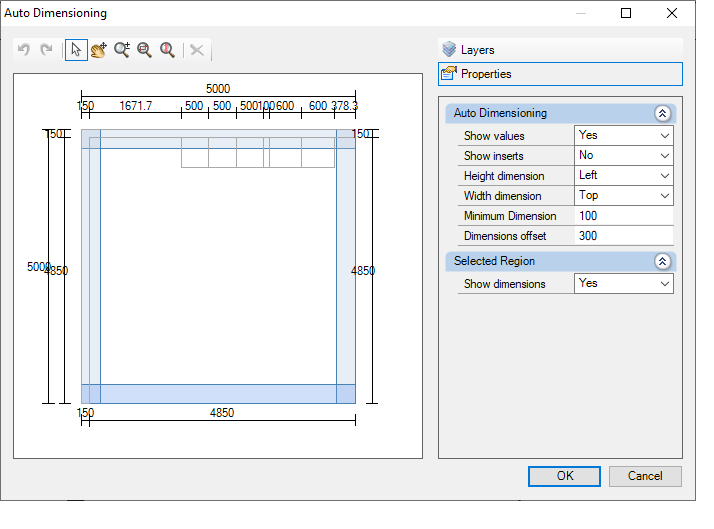
Task: Click the Zoom to original size icon
Action: [x=167, y=50]
